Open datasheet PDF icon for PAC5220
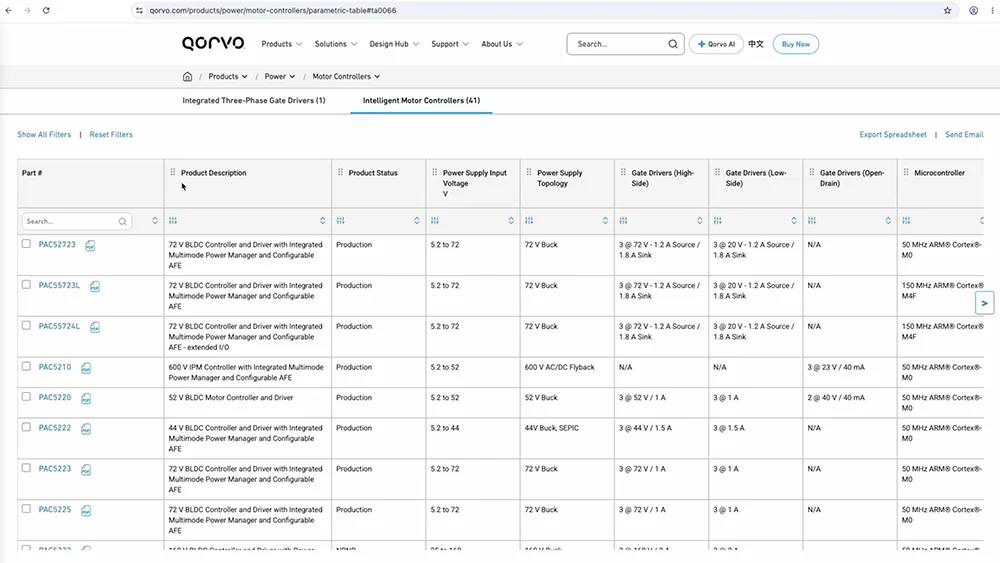This screenshot has height=563, width=1000. point(86,398)
